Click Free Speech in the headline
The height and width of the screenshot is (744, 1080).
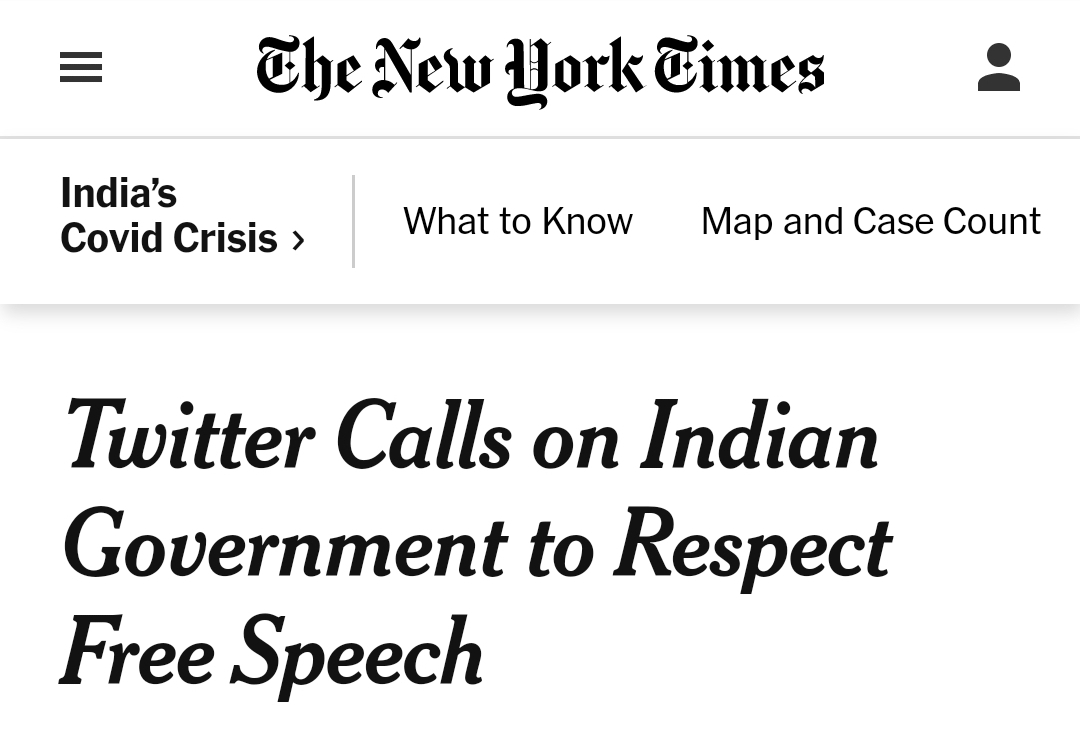[272, 654]
